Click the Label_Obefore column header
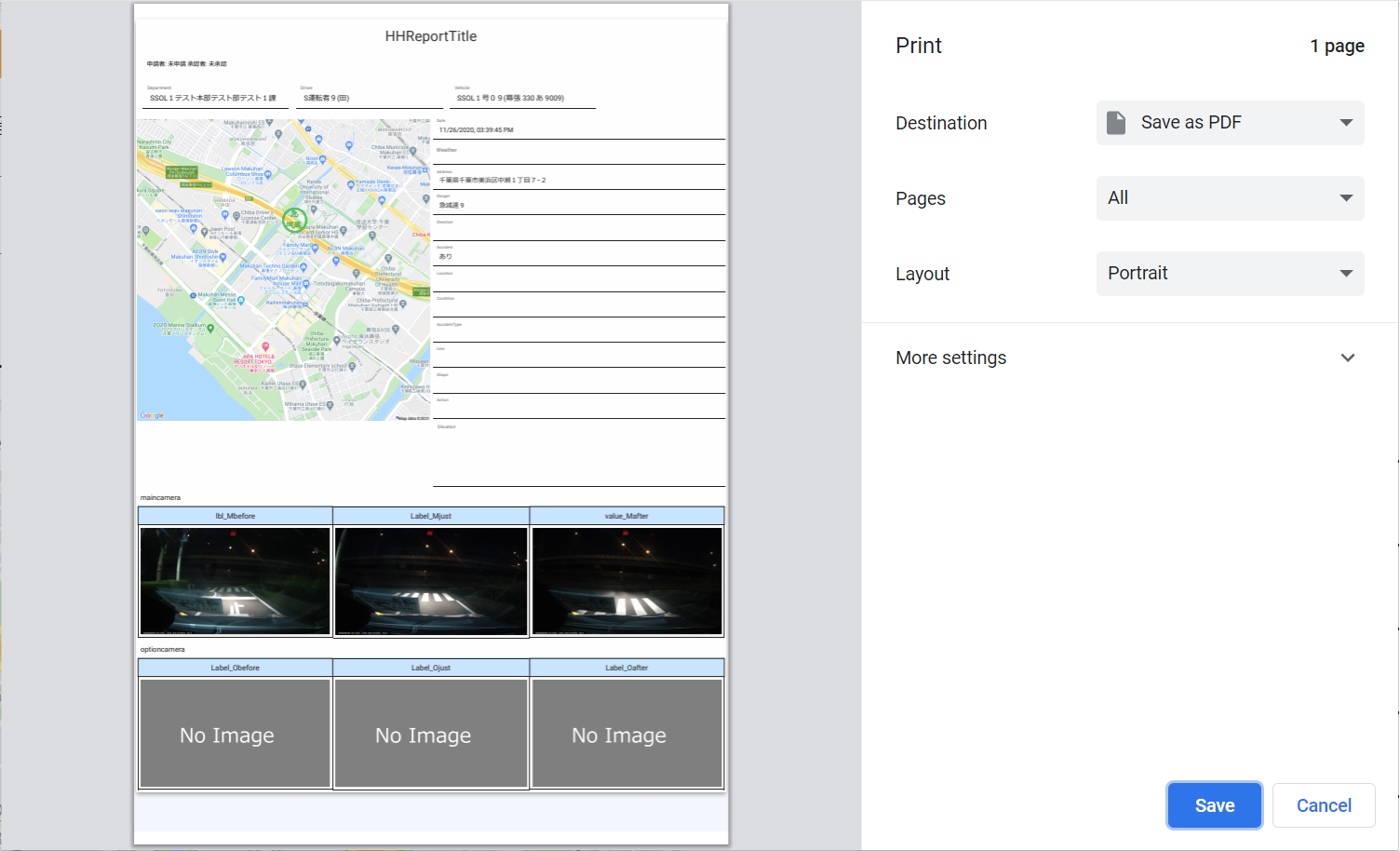 235,668
